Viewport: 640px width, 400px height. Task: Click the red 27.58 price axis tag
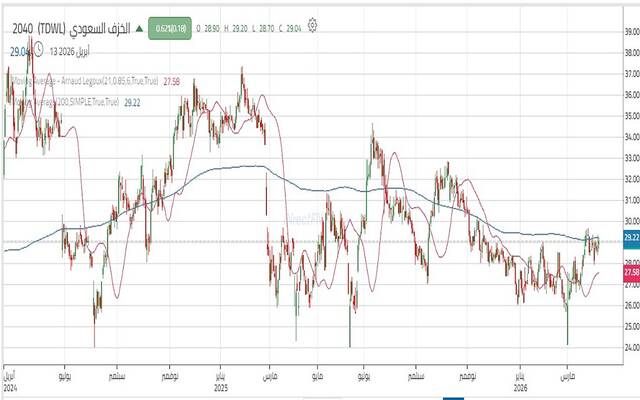(630, 272)
